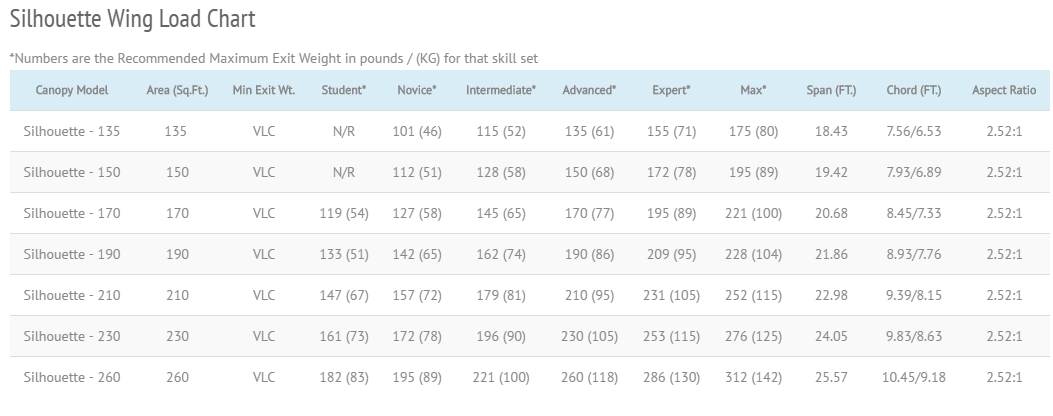Click the Canopy Model column header

click(x=72, y=90)
